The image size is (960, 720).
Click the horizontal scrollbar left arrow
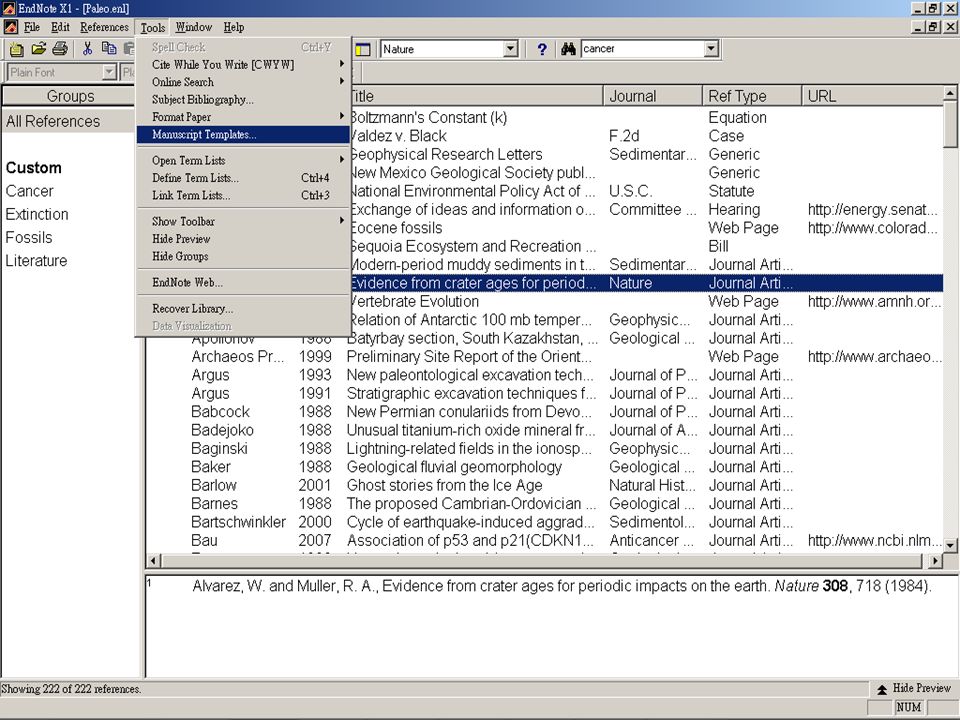(153, 560)
